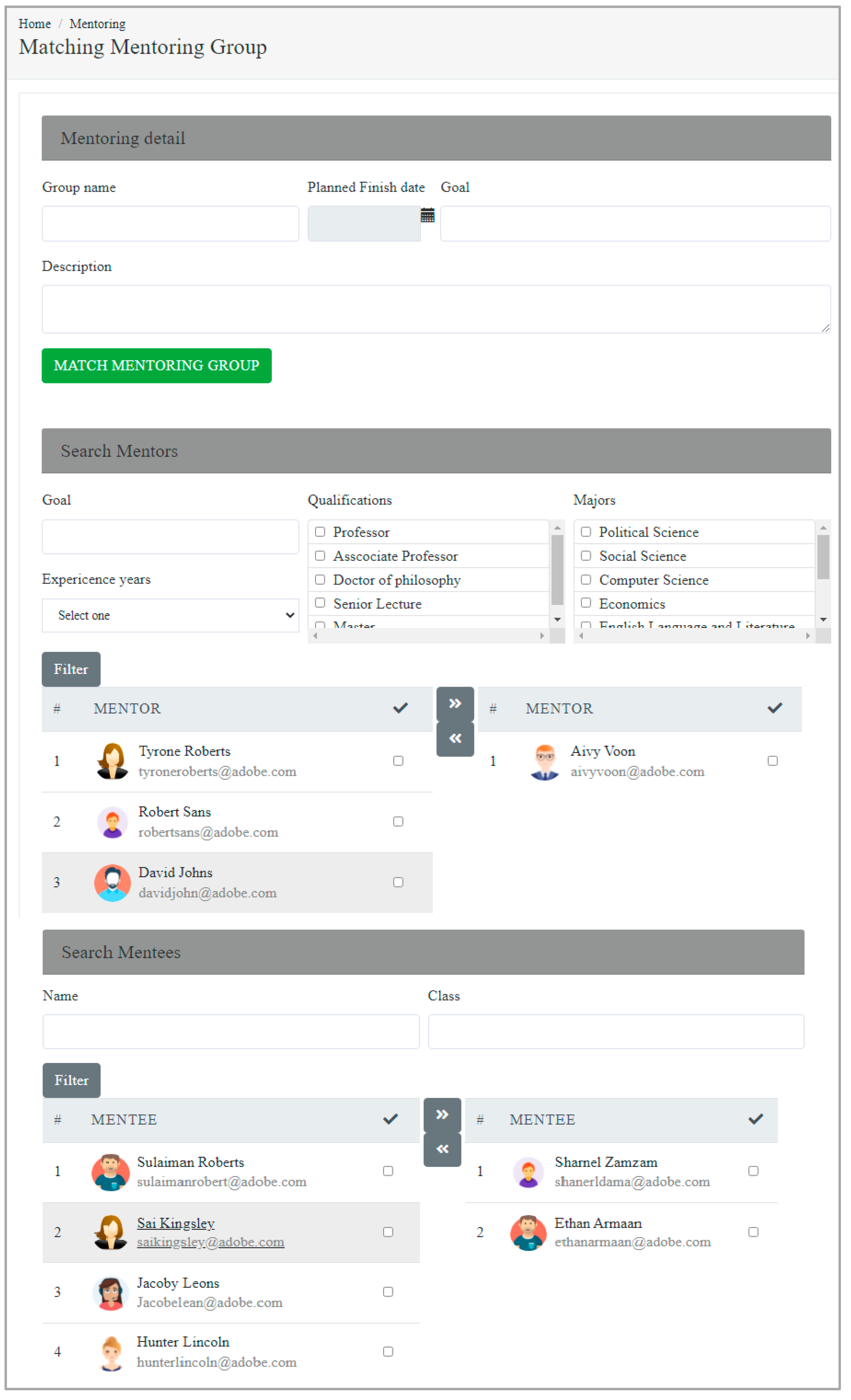Click mentee move-right double arrow button
Viewport: 851px width, 1400px height.
(442, 1114)
